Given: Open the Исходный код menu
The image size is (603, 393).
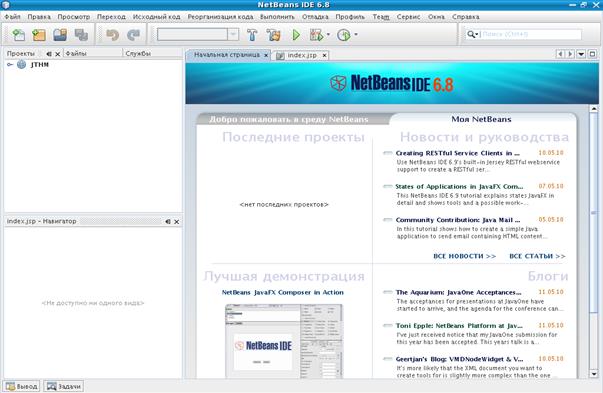Looking at the screenshot, I should point(156,17).
